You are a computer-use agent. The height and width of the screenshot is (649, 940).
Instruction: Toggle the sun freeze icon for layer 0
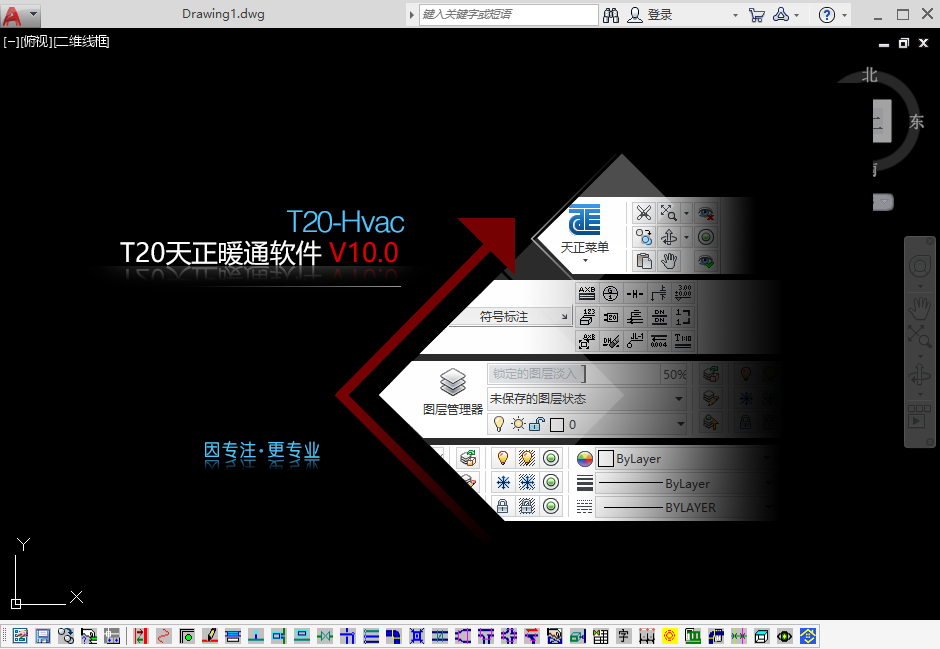coord(517,424)
